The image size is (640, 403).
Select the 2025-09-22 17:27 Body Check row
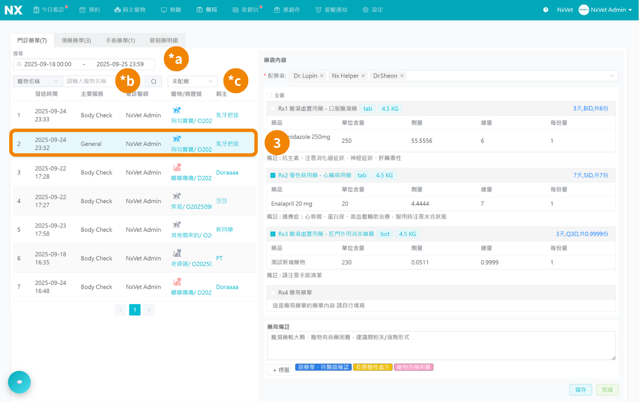click(x=135, y=201)
